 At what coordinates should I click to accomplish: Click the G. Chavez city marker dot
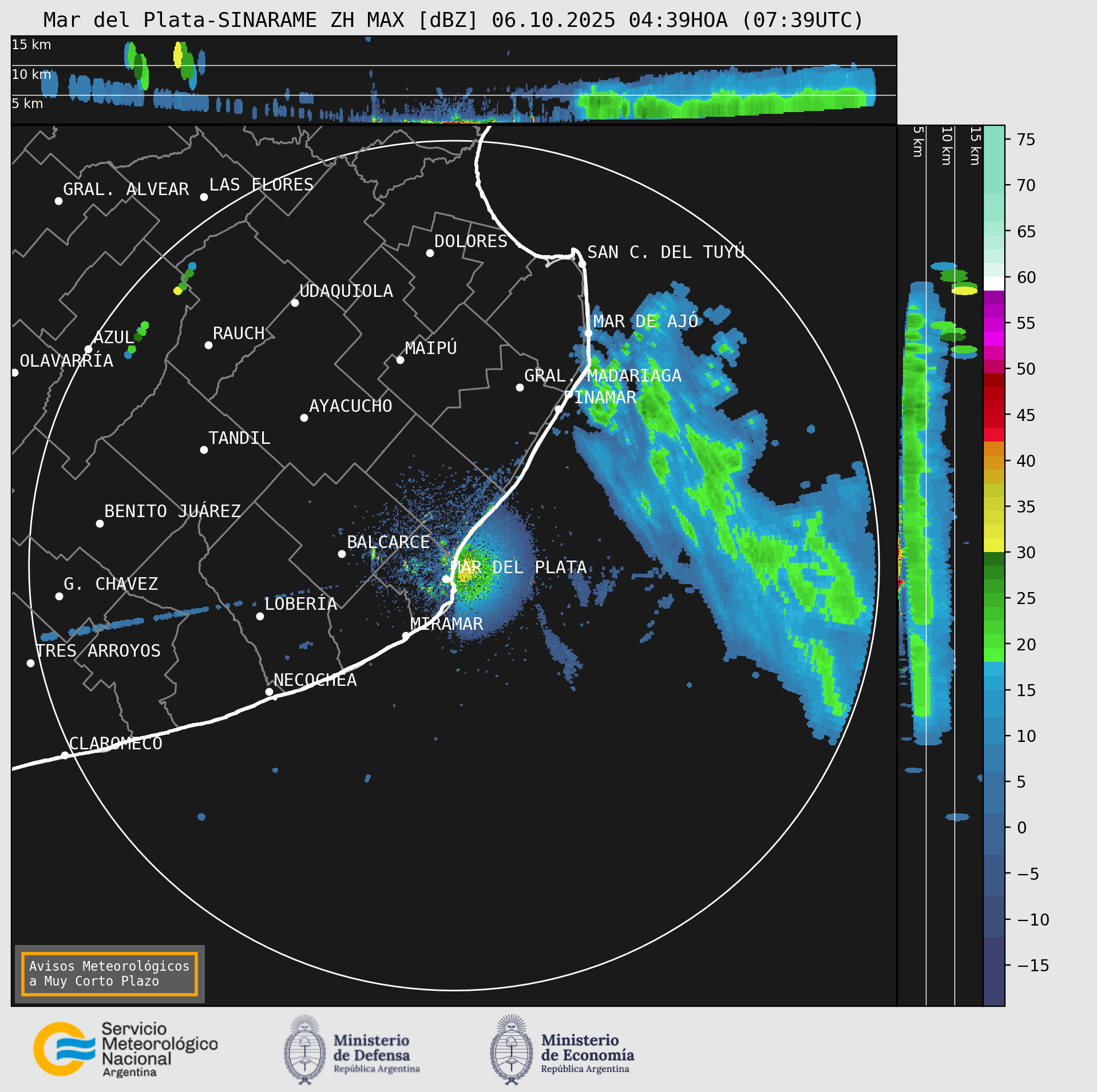click(59, 596)
